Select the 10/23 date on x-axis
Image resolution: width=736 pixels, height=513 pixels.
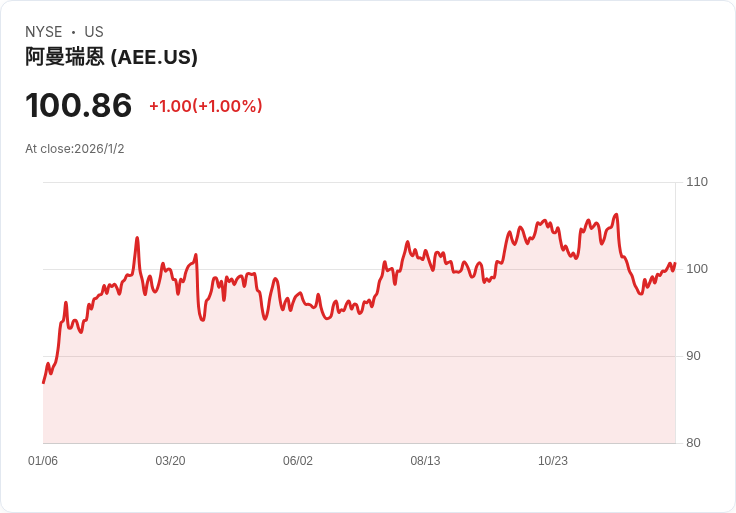pos(553,461)
